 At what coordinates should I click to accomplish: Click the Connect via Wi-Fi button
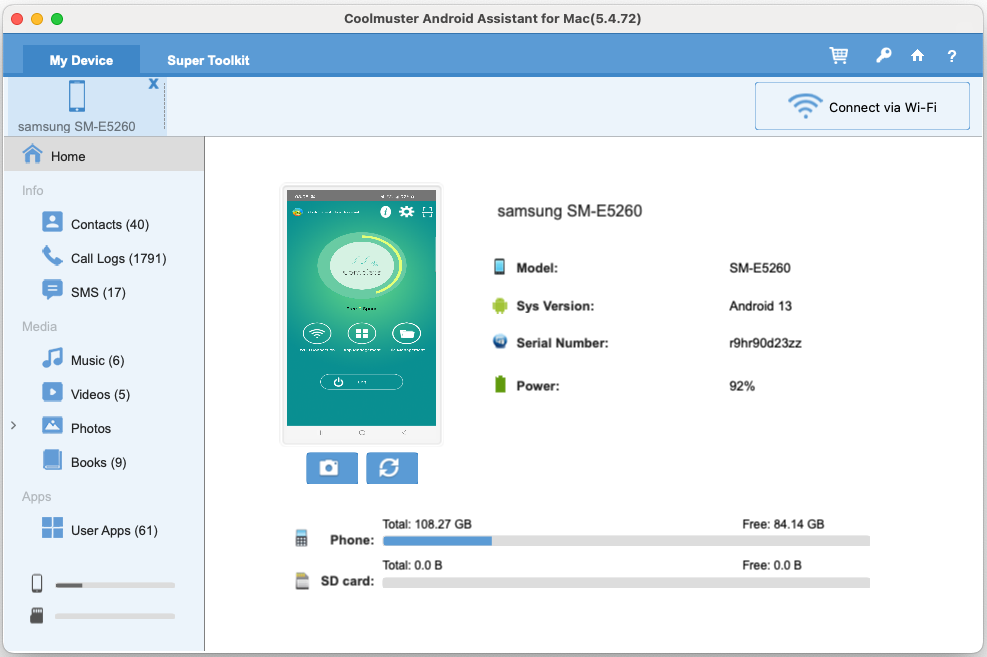pyautogui.click(x=862, y=106)
